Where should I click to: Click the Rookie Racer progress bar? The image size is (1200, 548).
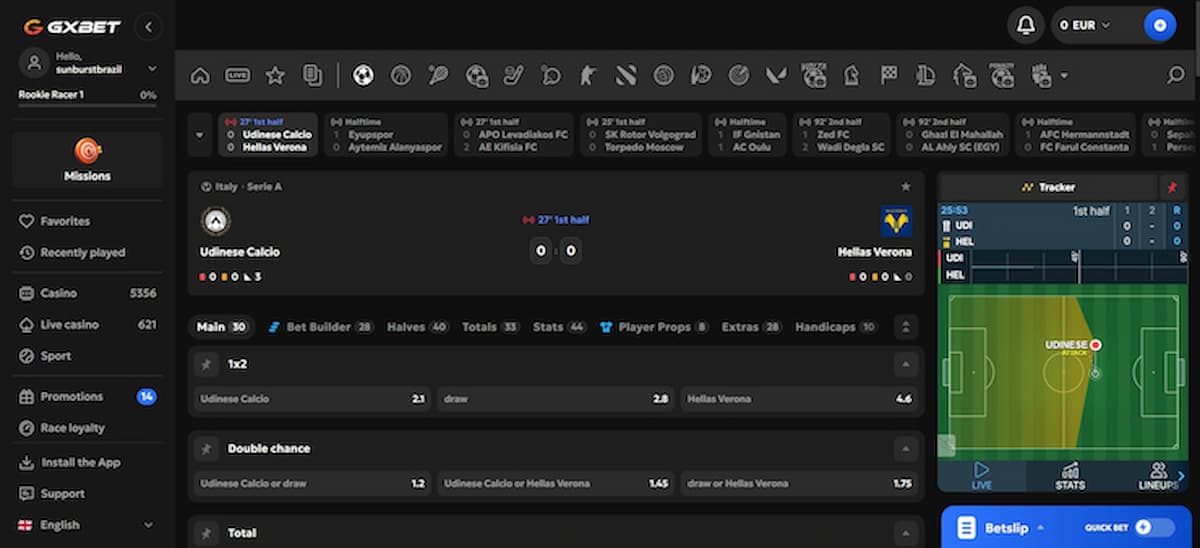[x=88, y=104]
